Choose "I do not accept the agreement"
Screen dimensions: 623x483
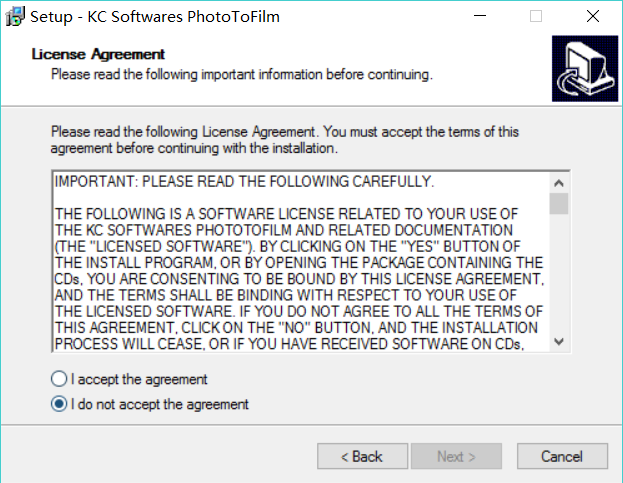(x=60, y=404)
